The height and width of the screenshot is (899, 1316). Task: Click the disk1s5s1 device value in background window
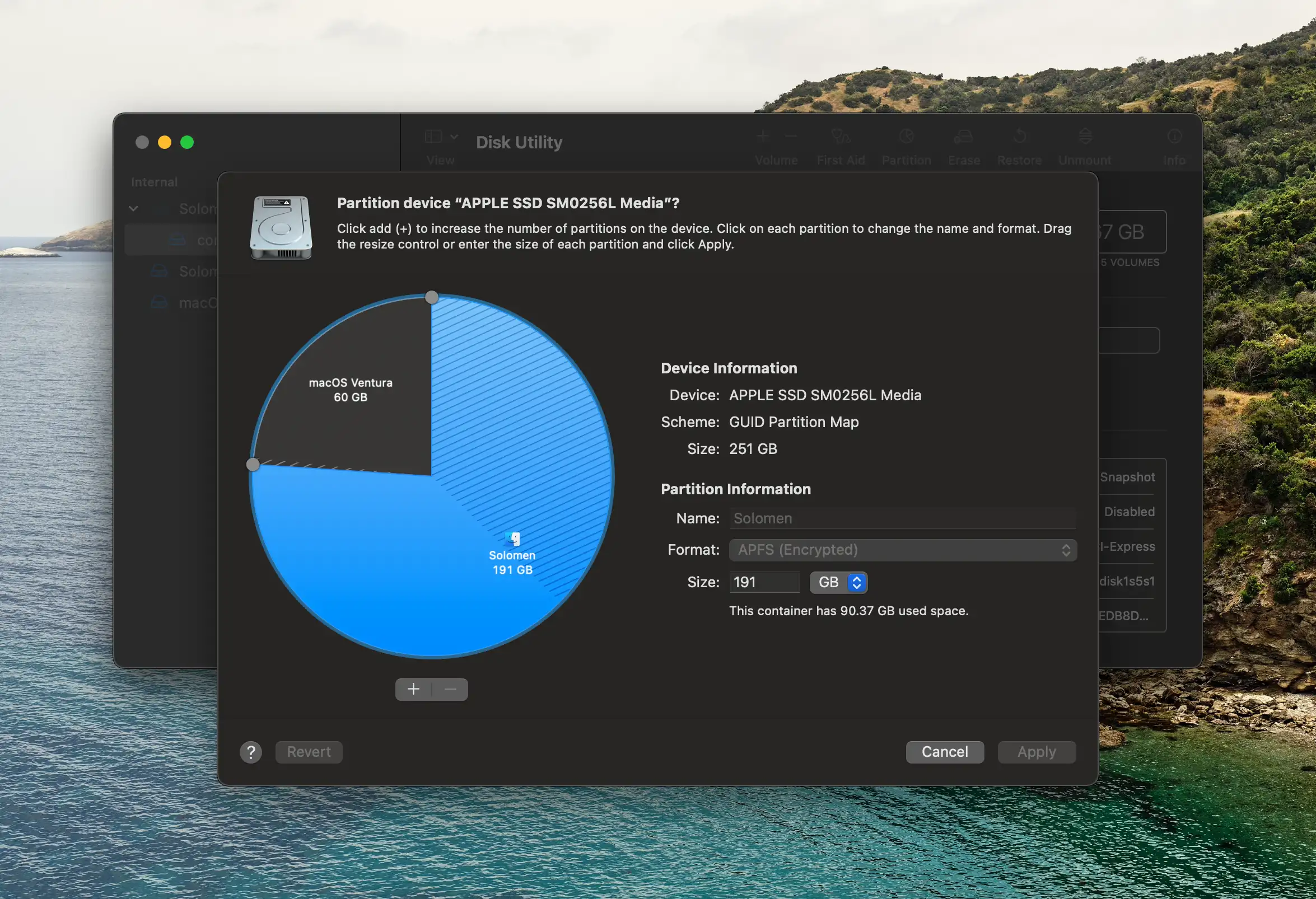(1127, 581)
